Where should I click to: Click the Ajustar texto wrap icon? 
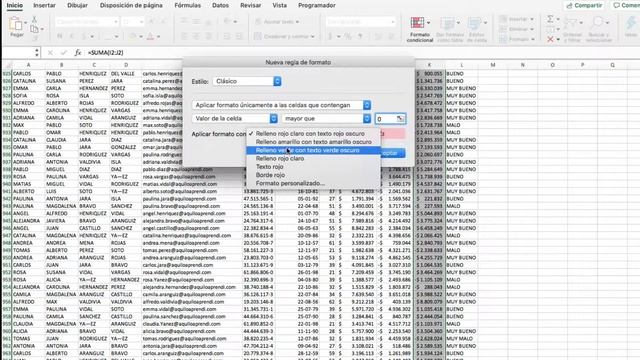click(x=258, y=22)
